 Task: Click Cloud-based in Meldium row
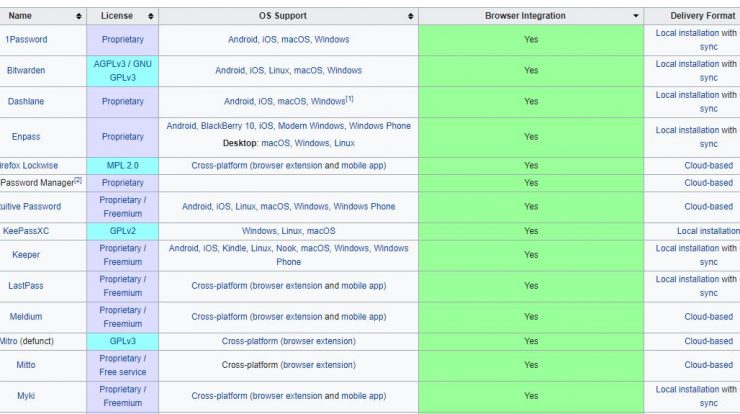(x=709, y=317)
